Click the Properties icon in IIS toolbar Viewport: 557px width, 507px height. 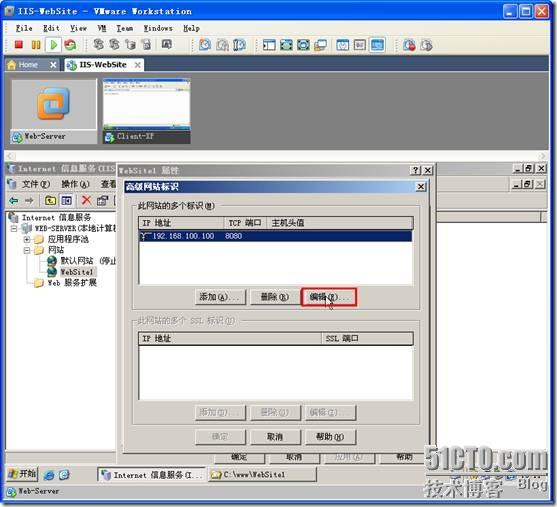[x=102, y=200]
